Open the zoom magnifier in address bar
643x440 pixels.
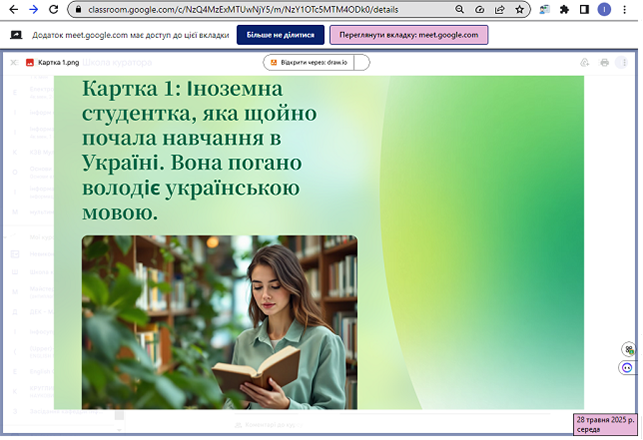459,9
